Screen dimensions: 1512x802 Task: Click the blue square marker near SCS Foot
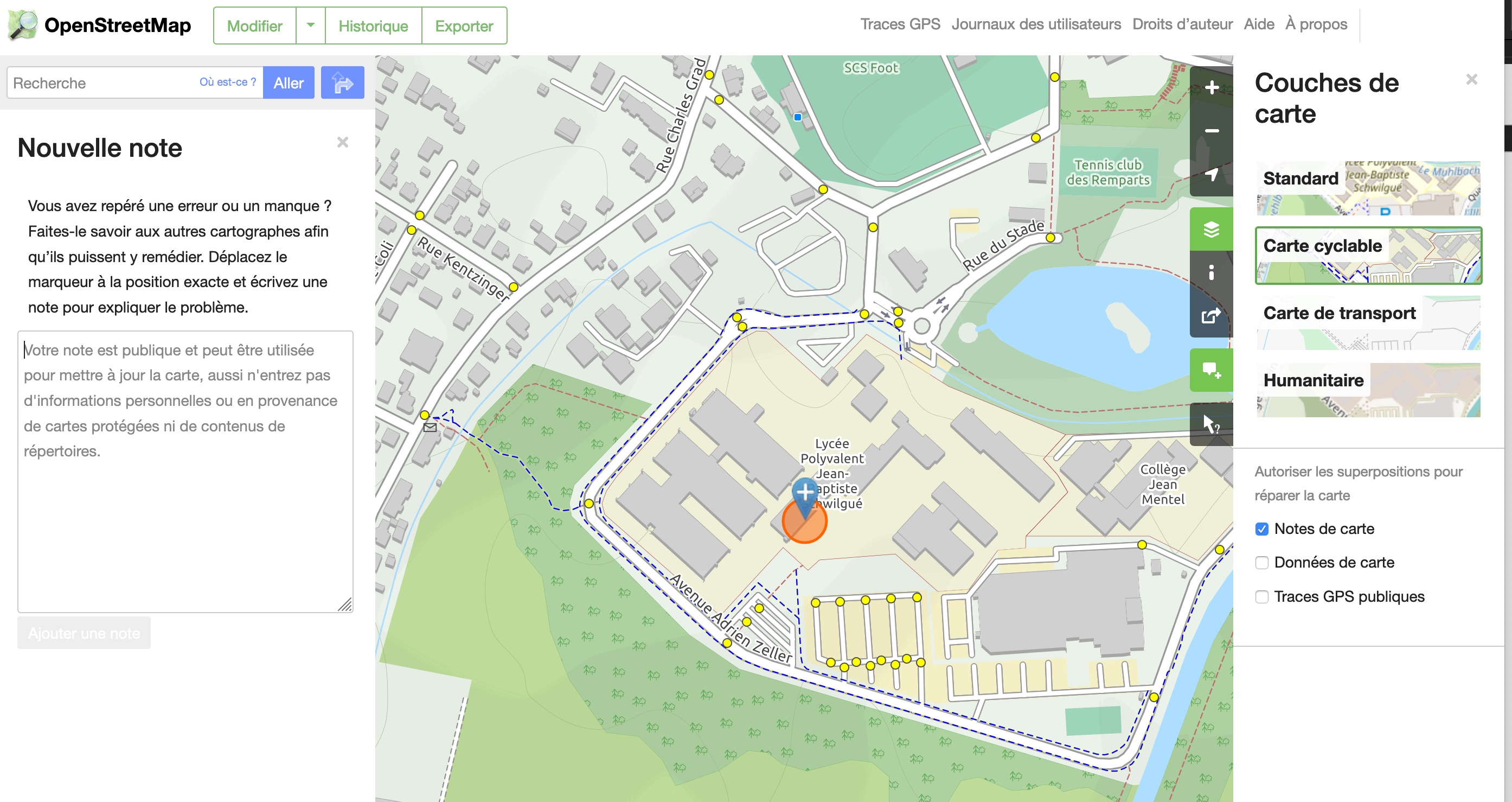point(797,117)
